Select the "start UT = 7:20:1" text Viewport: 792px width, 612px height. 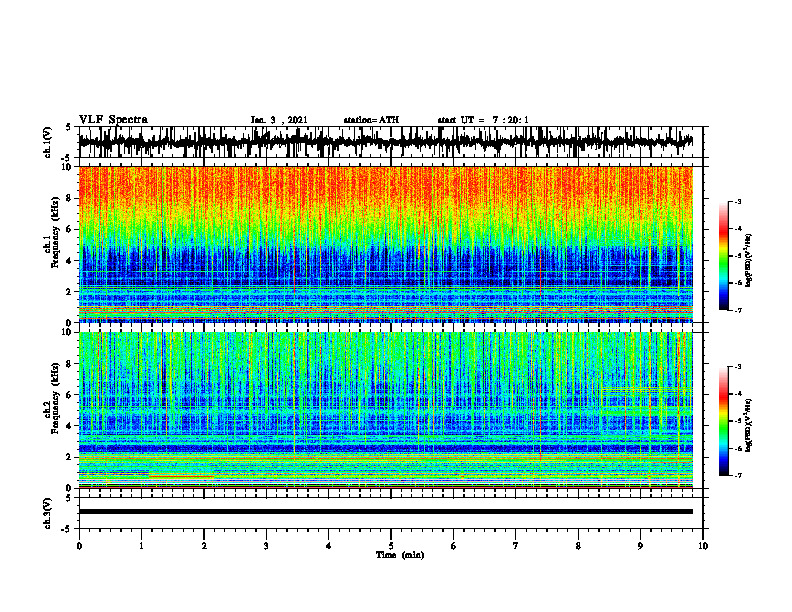pyautogui.click(x=483, y=120)
